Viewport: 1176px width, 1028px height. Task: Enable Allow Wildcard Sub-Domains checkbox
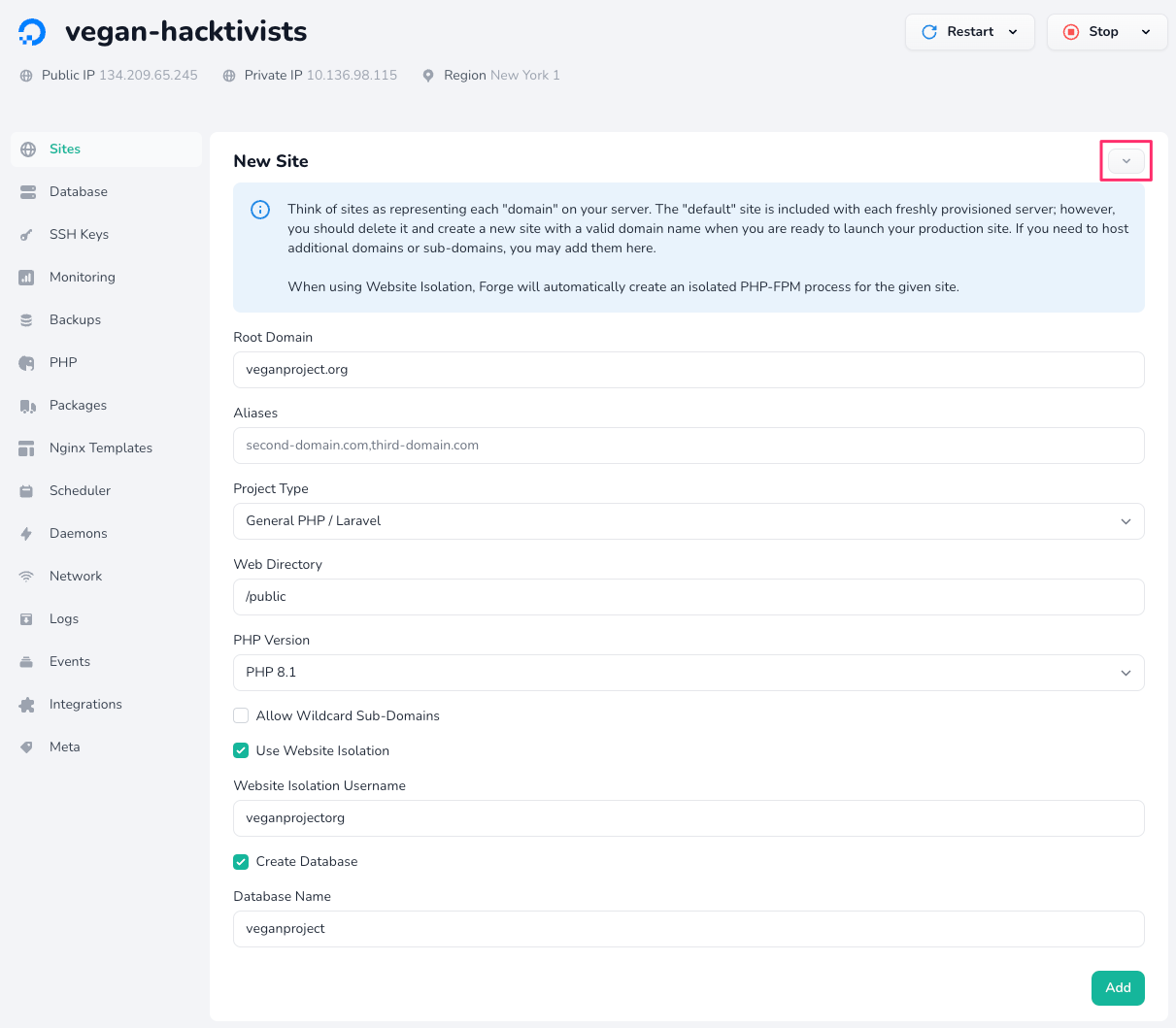[241, 715]
